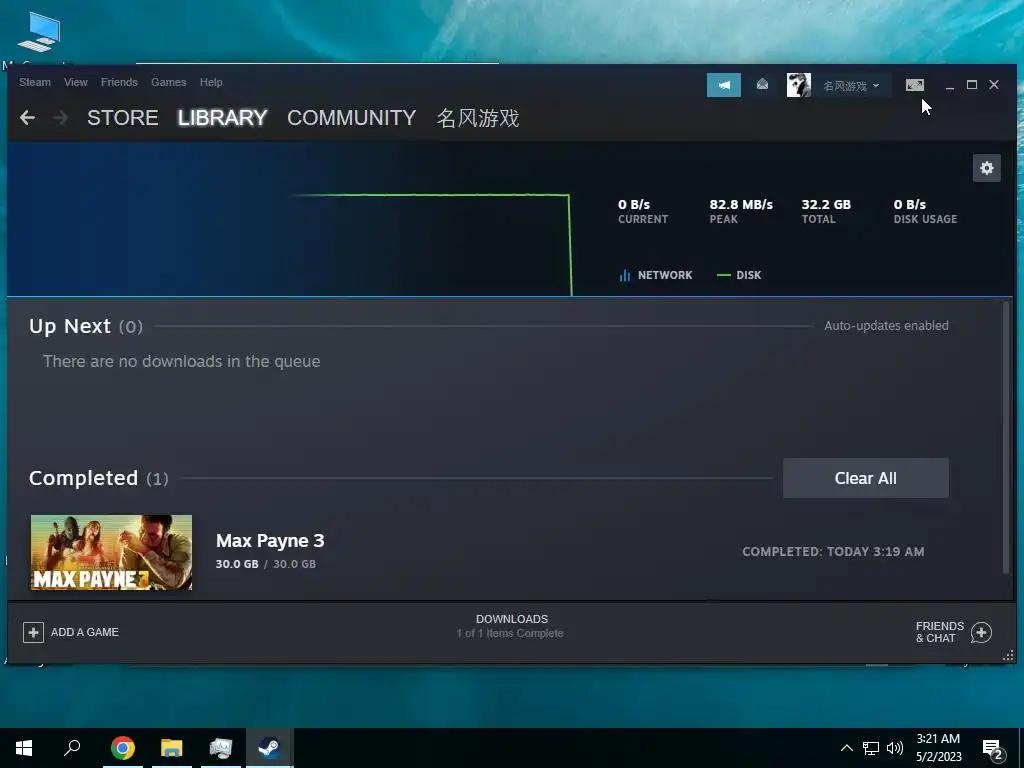Open Google Chrome from taskbar
The height and width of the screenshot is (768, 1024).
pyautogui.click(x=122, y=748)
